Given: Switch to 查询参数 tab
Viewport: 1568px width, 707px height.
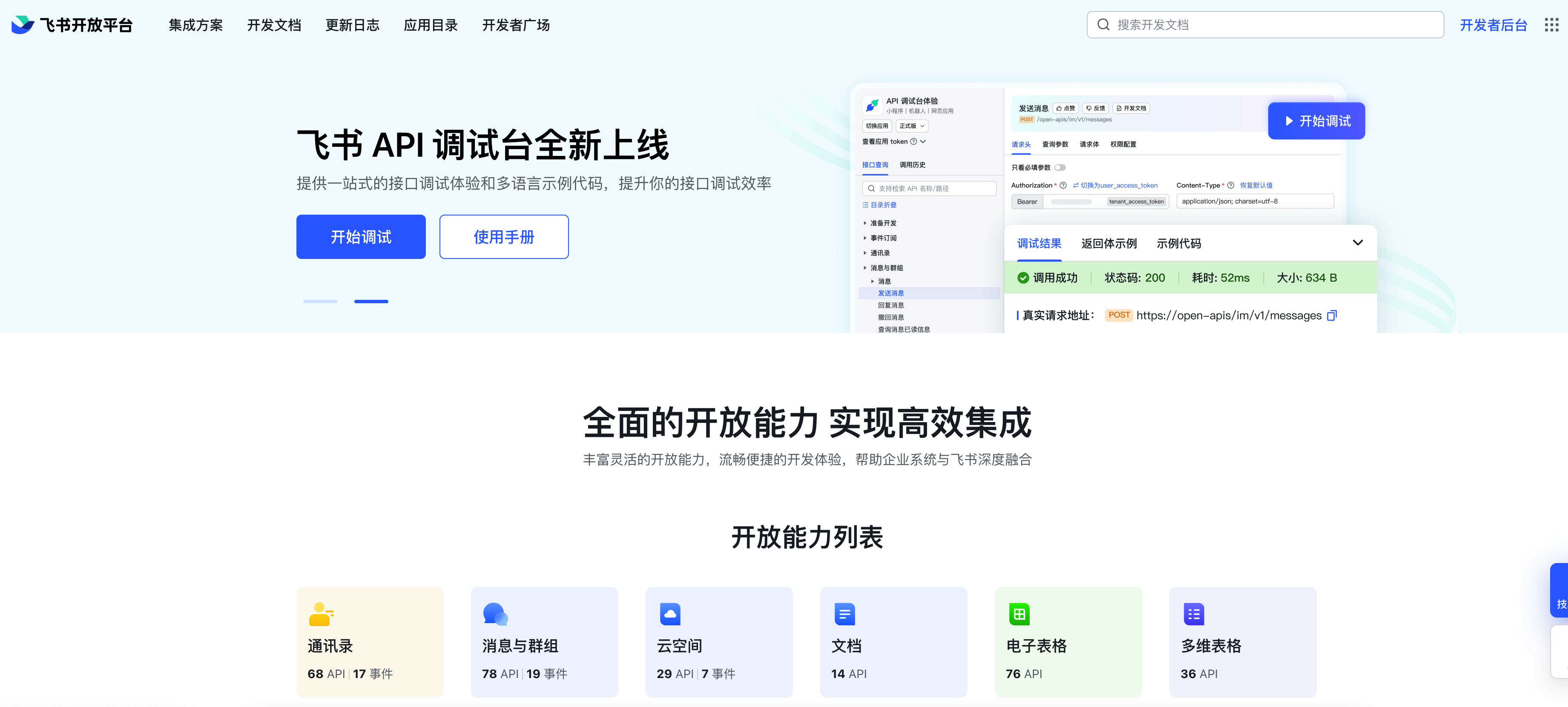Looking at the screenshot, I should tap(1055, 144).
